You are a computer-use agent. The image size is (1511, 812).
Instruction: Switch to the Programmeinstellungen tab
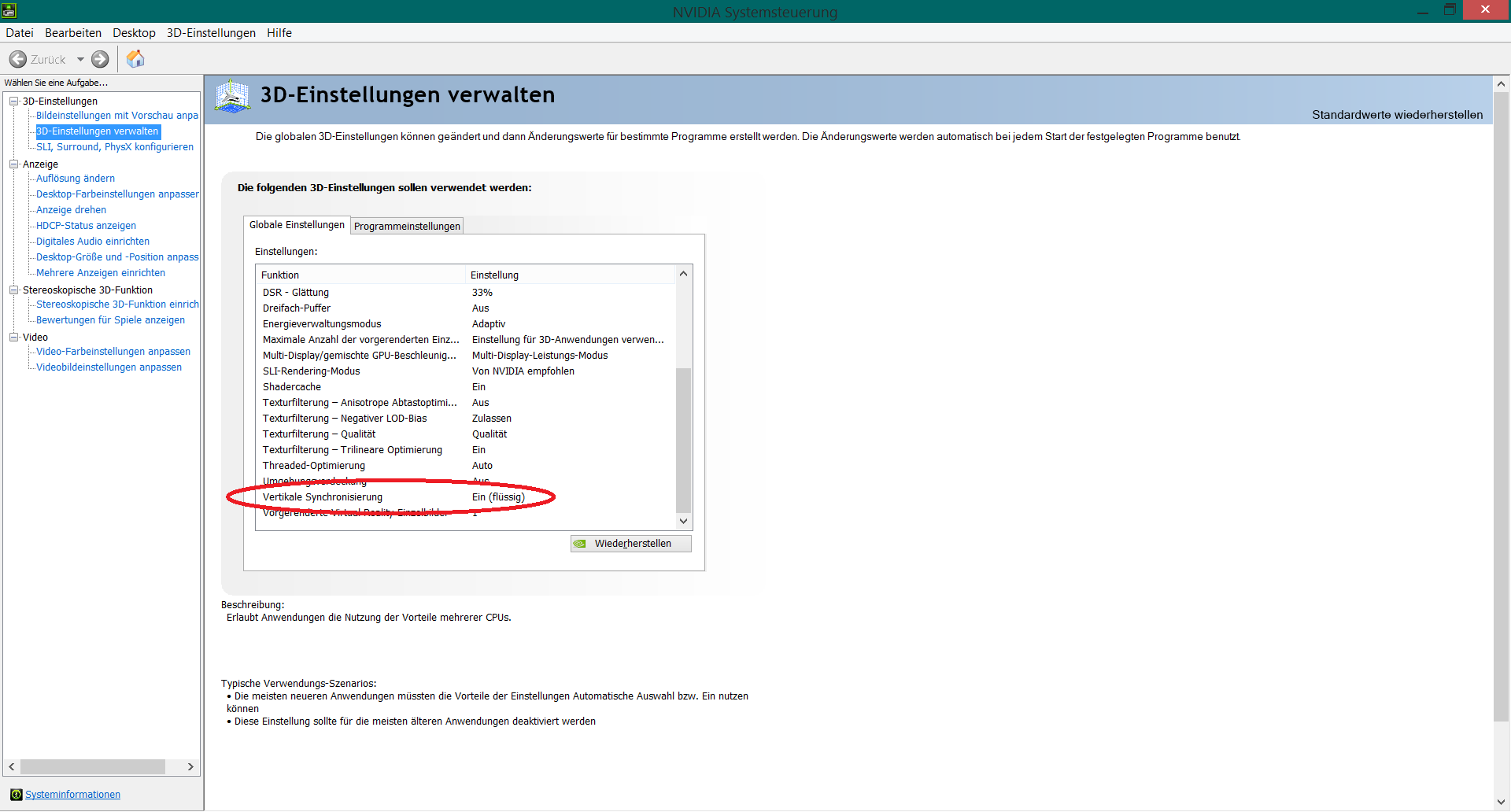coord(407,227)
